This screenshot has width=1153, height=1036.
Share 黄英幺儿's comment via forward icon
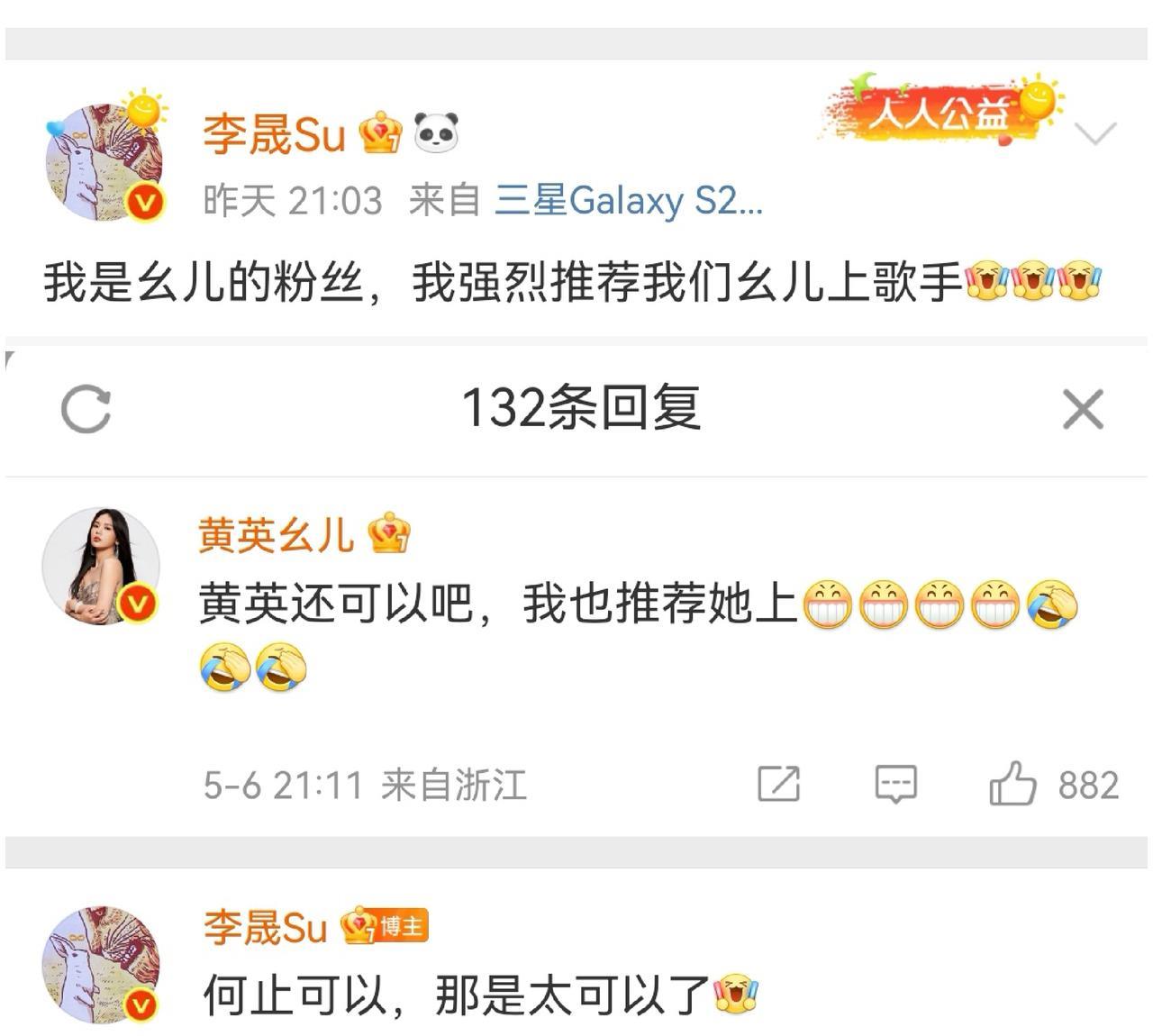[778, 783]
